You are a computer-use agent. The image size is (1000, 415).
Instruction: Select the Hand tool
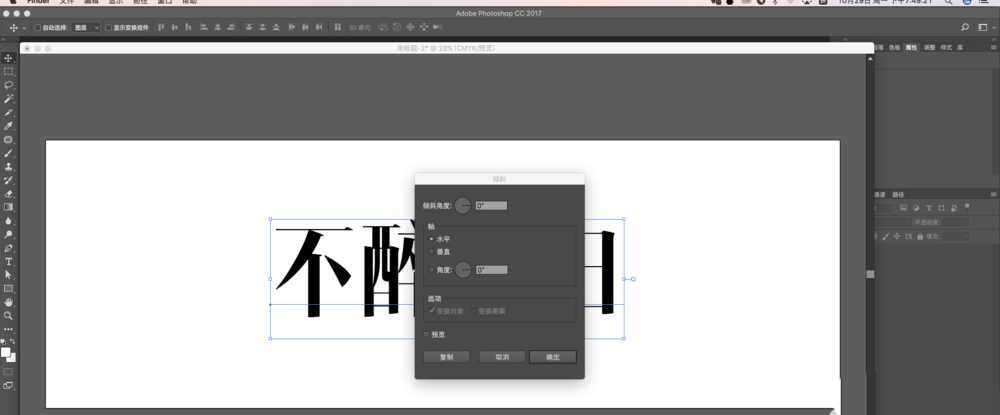coord(9,302)
